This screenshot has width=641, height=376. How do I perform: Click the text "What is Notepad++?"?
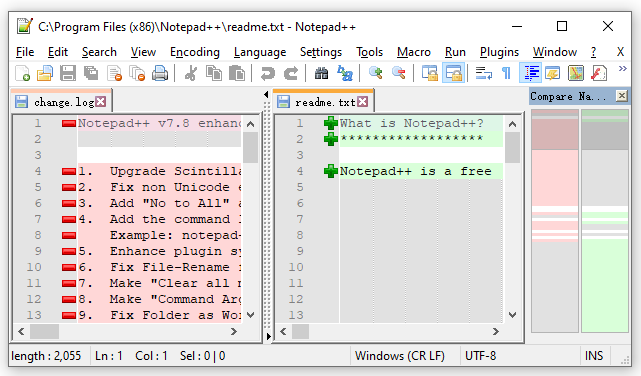pyautogui.click(x=412, y=123)
